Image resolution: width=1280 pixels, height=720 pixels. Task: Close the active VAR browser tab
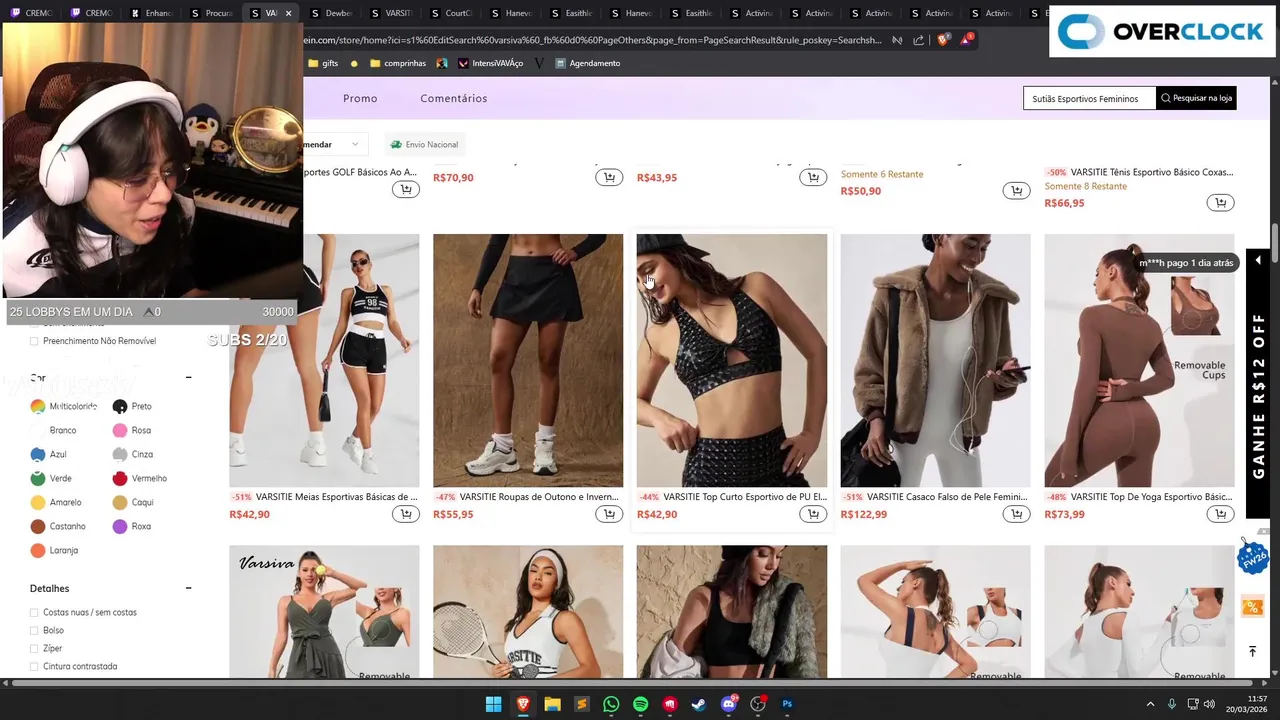click(x=288, y=13)
